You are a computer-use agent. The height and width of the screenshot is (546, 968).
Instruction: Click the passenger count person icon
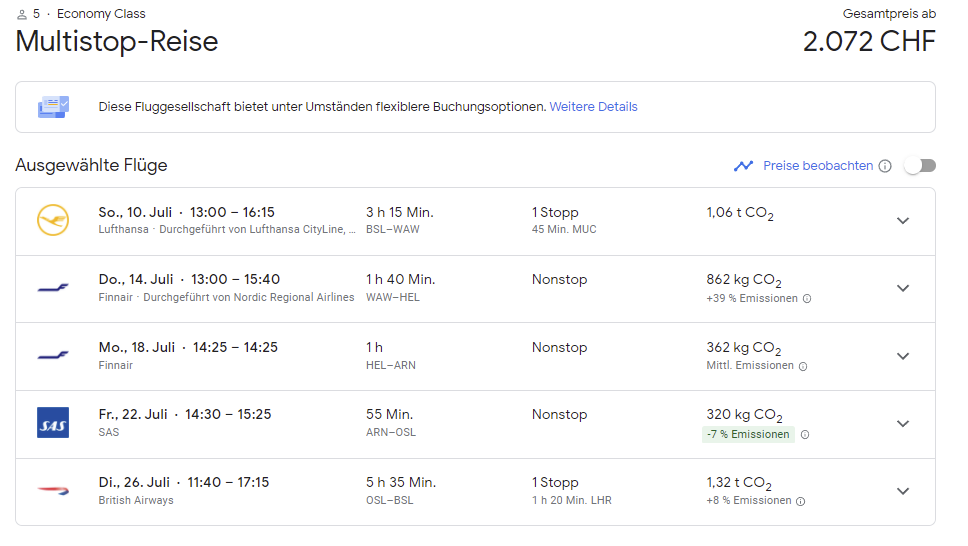pyautogui.click(x=22, y=14)
